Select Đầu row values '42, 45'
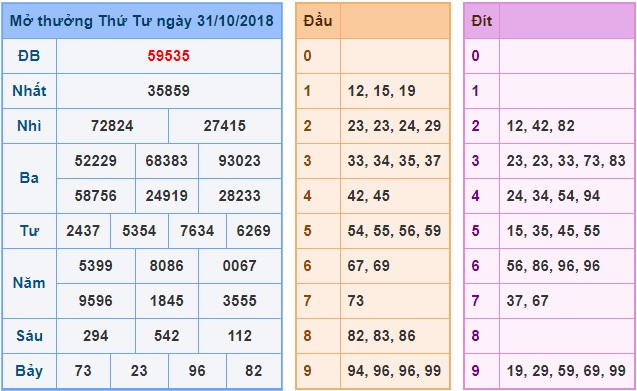 [368, 196]
